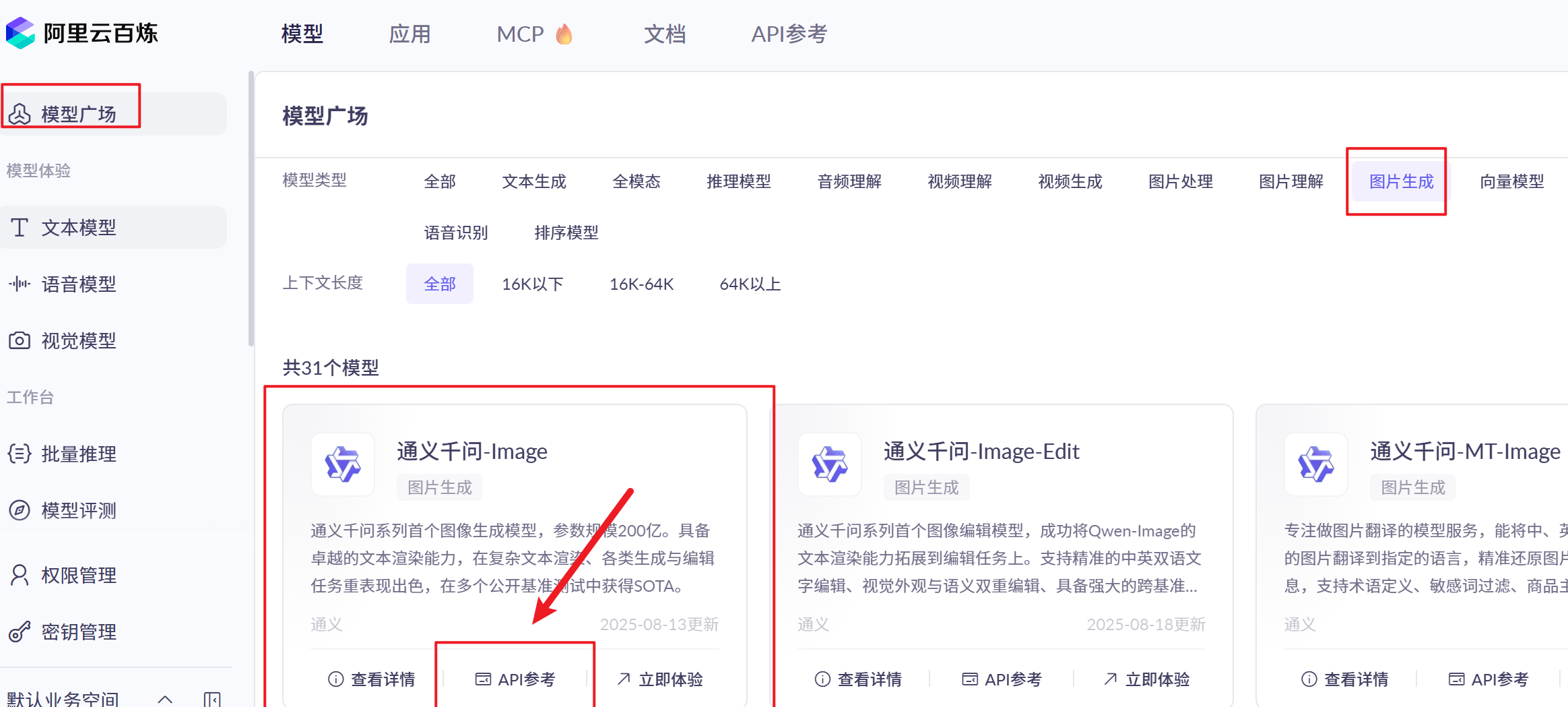The height and width of the screenshot is (707, 1568).
Task: Select the 图片生成 model type filter
Action: tap(1402, 181)
